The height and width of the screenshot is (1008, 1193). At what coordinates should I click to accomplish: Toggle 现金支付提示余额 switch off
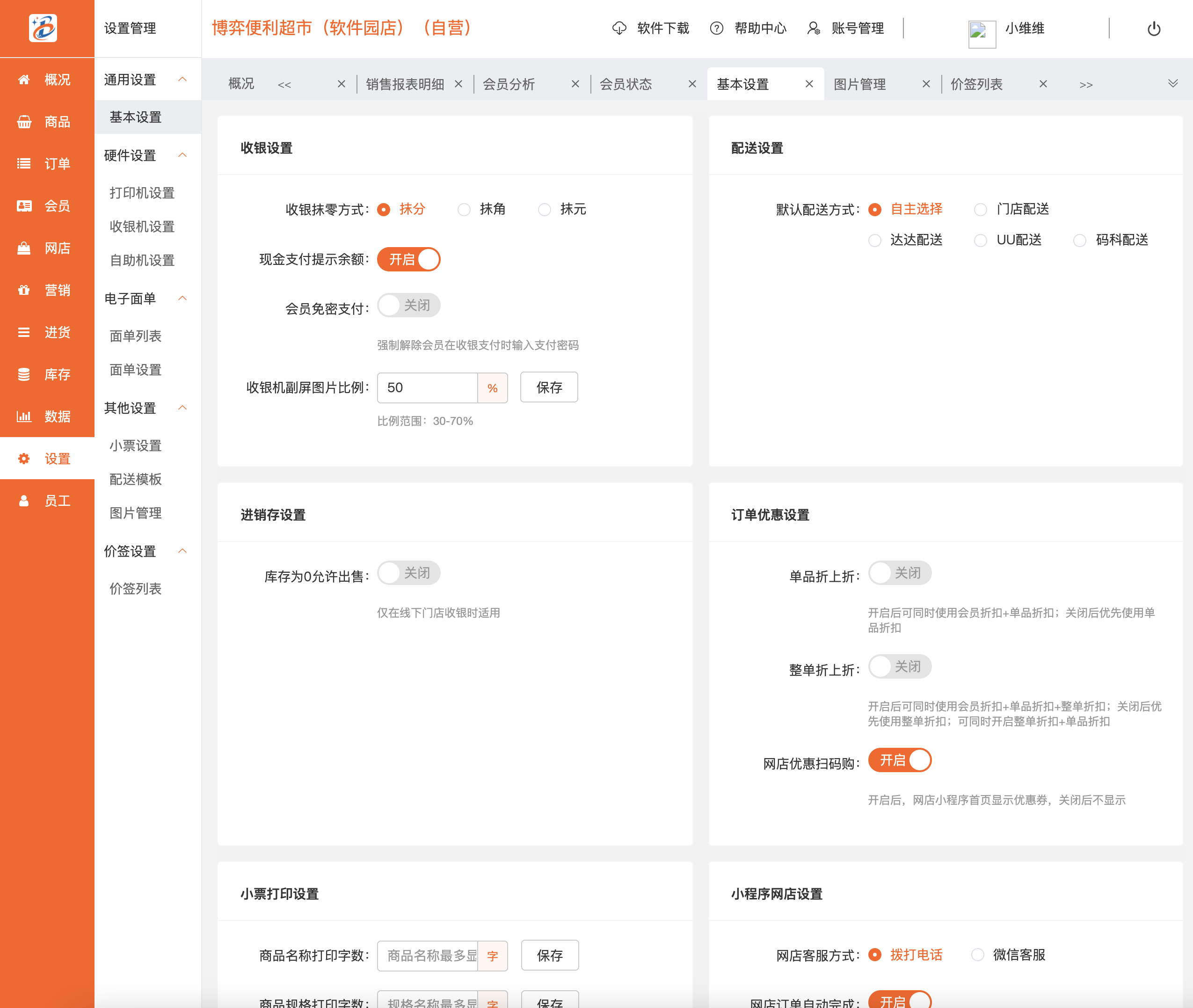click(x=408, y=259)
